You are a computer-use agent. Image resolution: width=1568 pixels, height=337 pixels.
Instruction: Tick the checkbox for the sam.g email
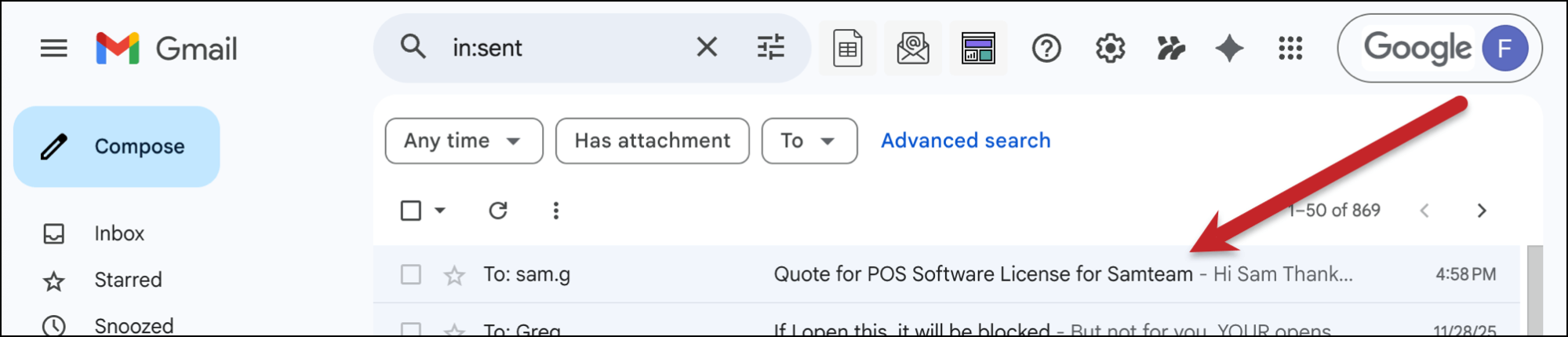(411, 274)
